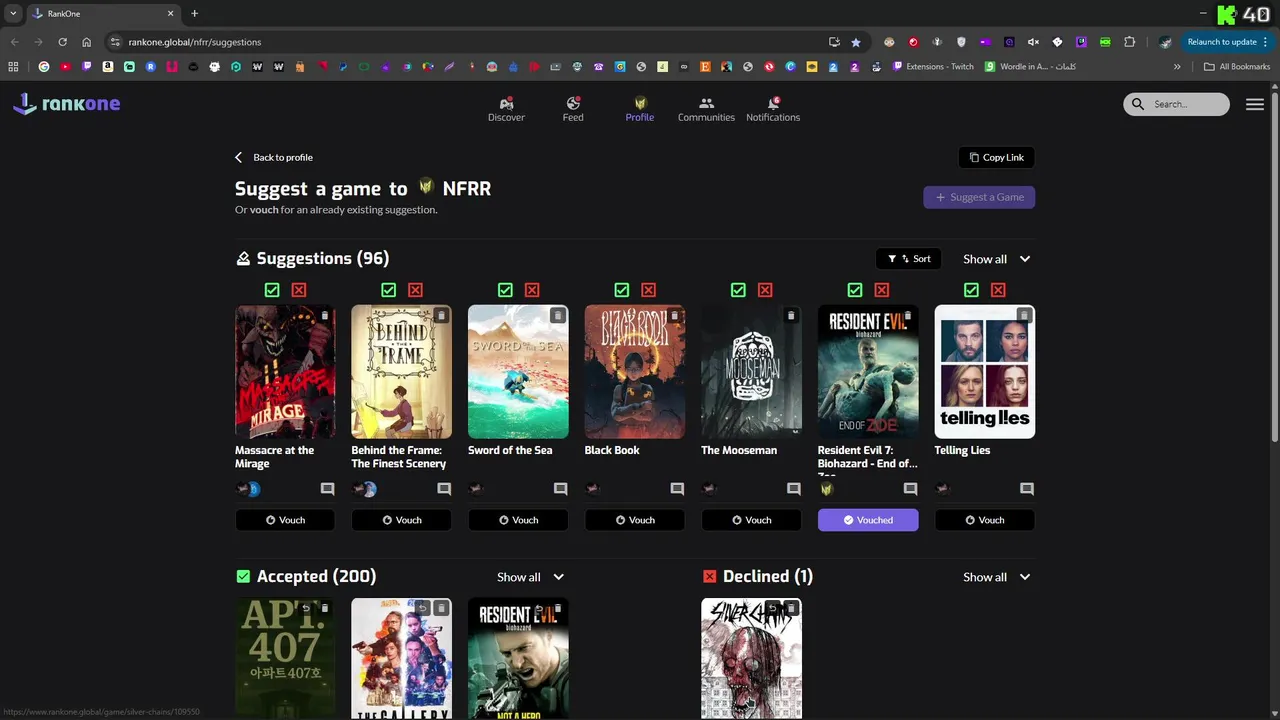Accept Behind the Frame suggestion

tap(389, 290)
